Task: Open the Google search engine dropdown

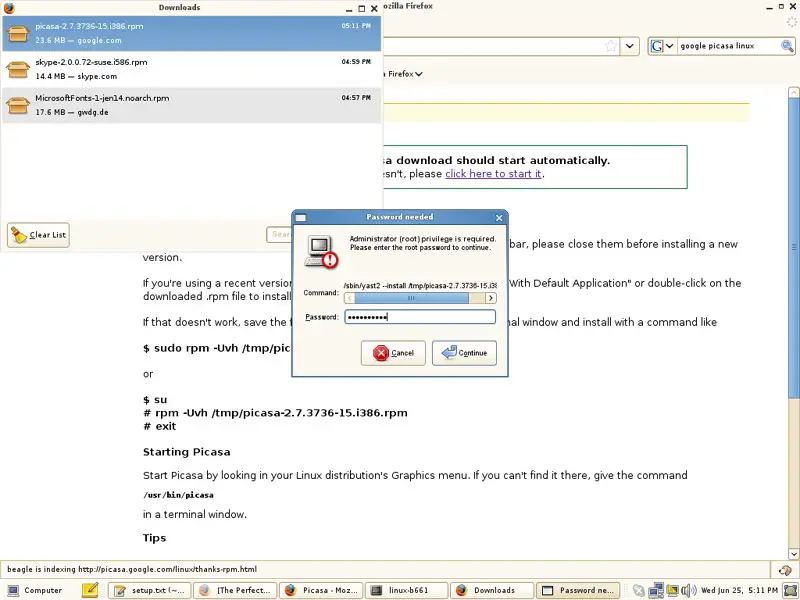Action: pos(662,46)
